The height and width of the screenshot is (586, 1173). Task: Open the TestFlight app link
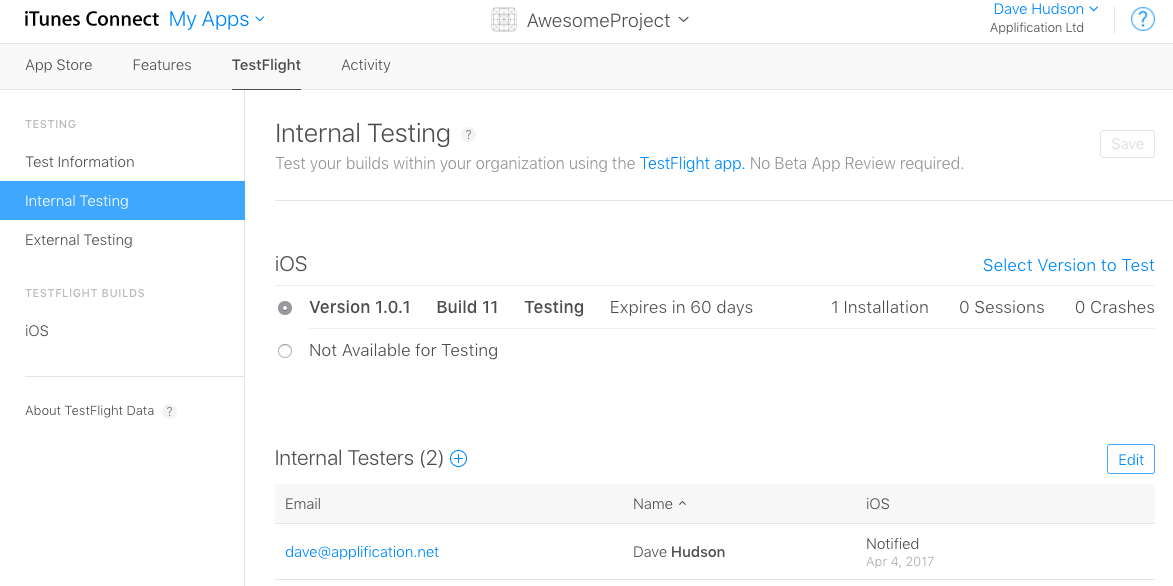coord(691,163)
